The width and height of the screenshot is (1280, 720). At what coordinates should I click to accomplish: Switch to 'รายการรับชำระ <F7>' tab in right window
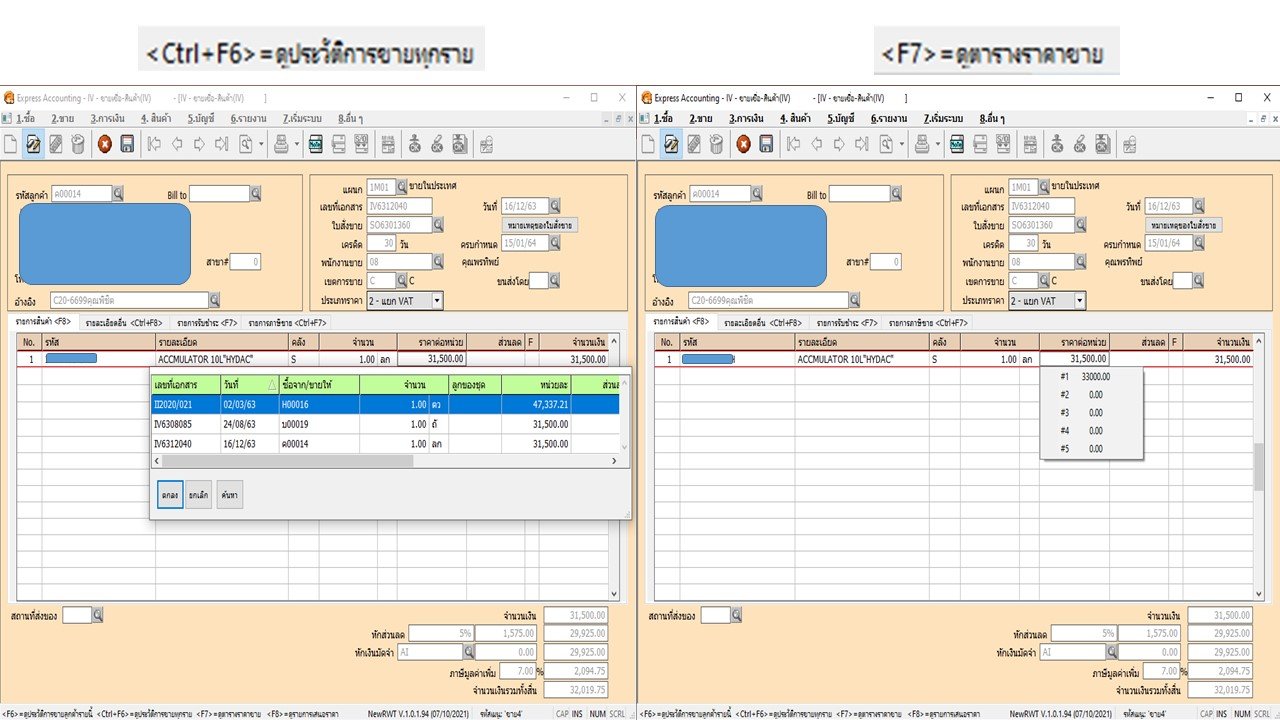846,323
